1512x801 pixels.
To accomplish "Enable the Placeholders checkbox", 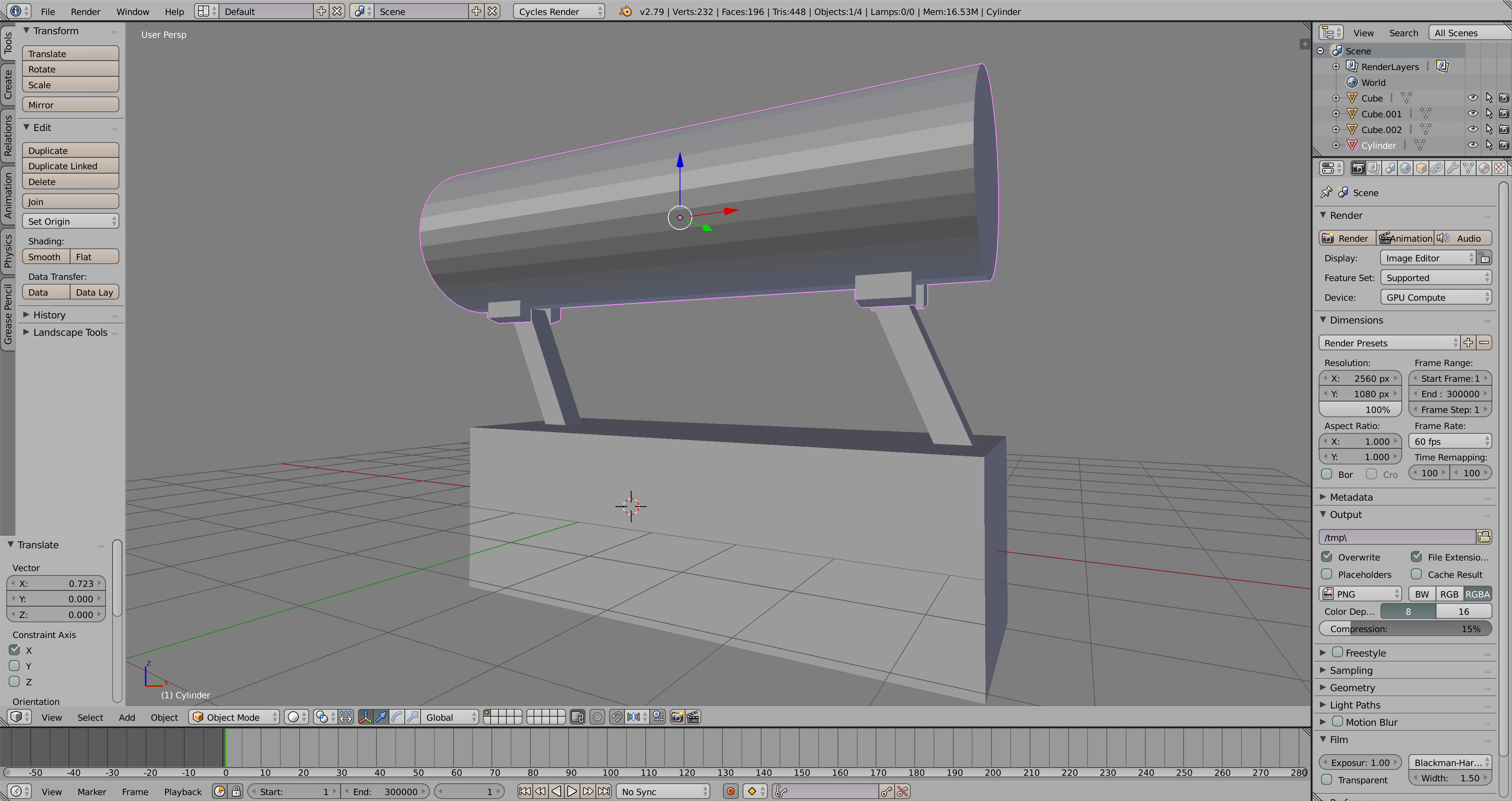I will [x=1327, y=574].
